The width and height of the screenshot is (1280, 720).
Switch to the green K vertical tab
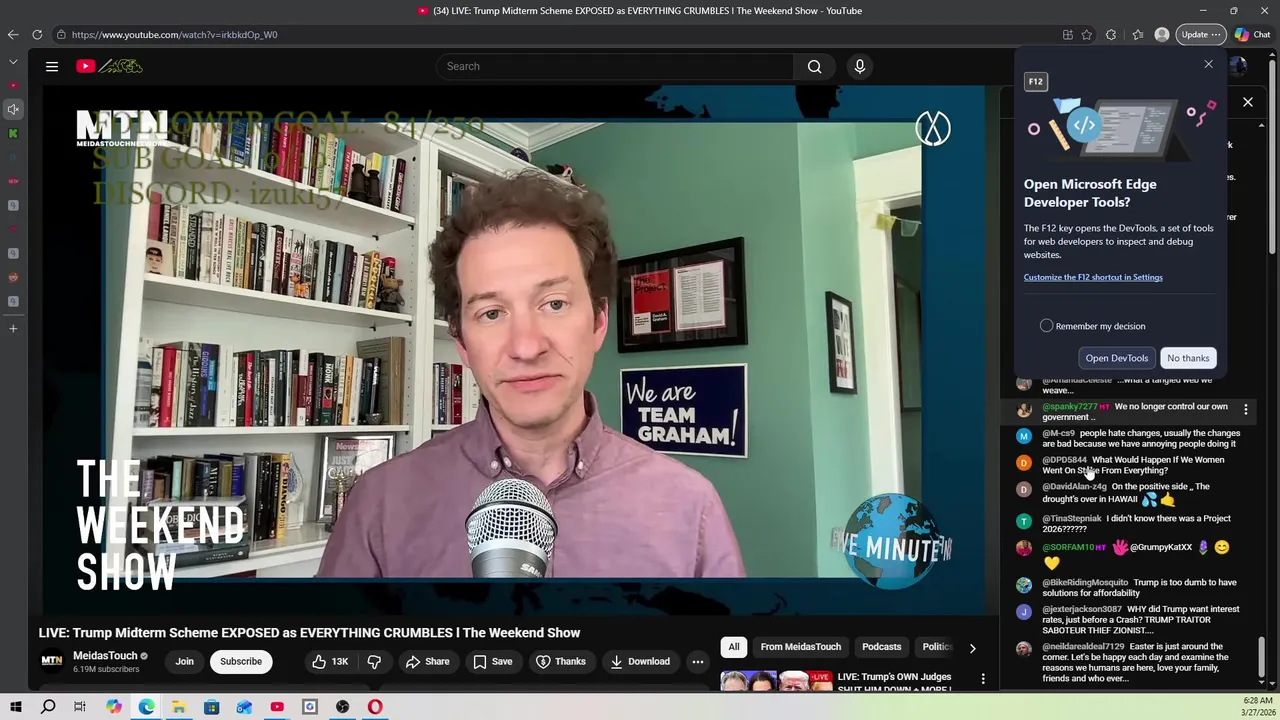[13, 133]
